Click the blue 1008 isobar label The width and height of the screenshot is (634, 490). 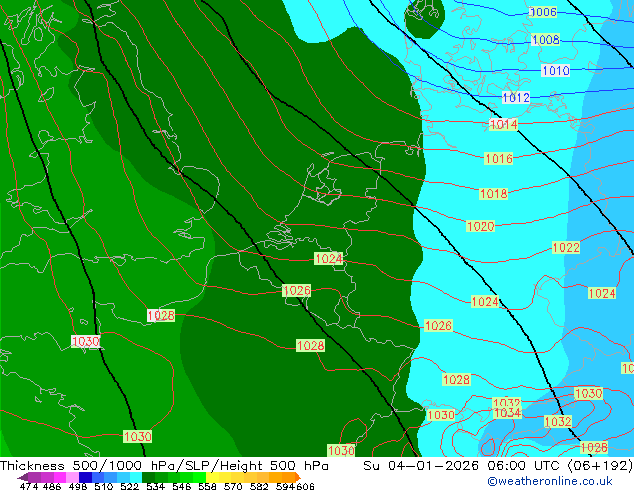[x=546, y=40]
